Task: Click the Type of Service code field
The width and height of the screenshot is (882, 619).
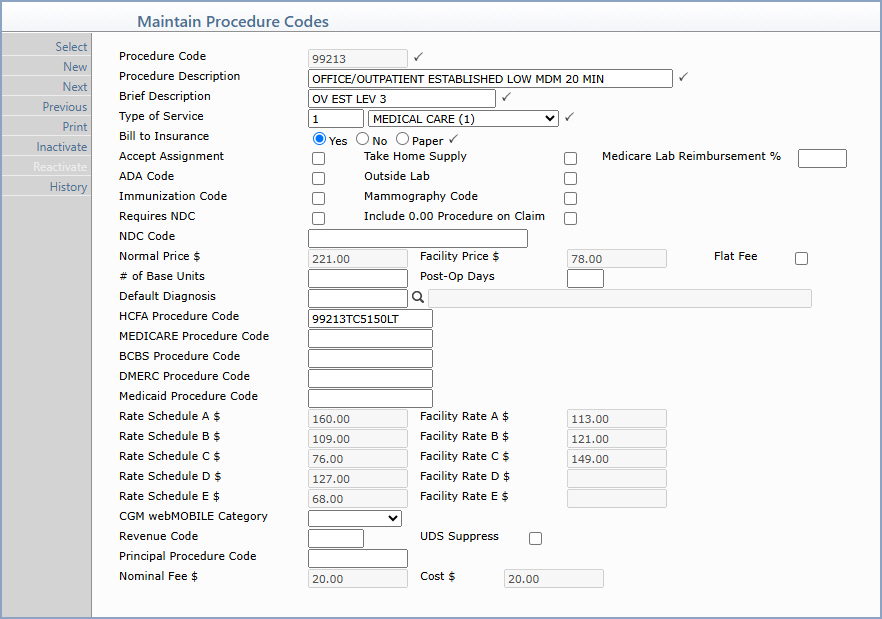Action: coord(336,119)
